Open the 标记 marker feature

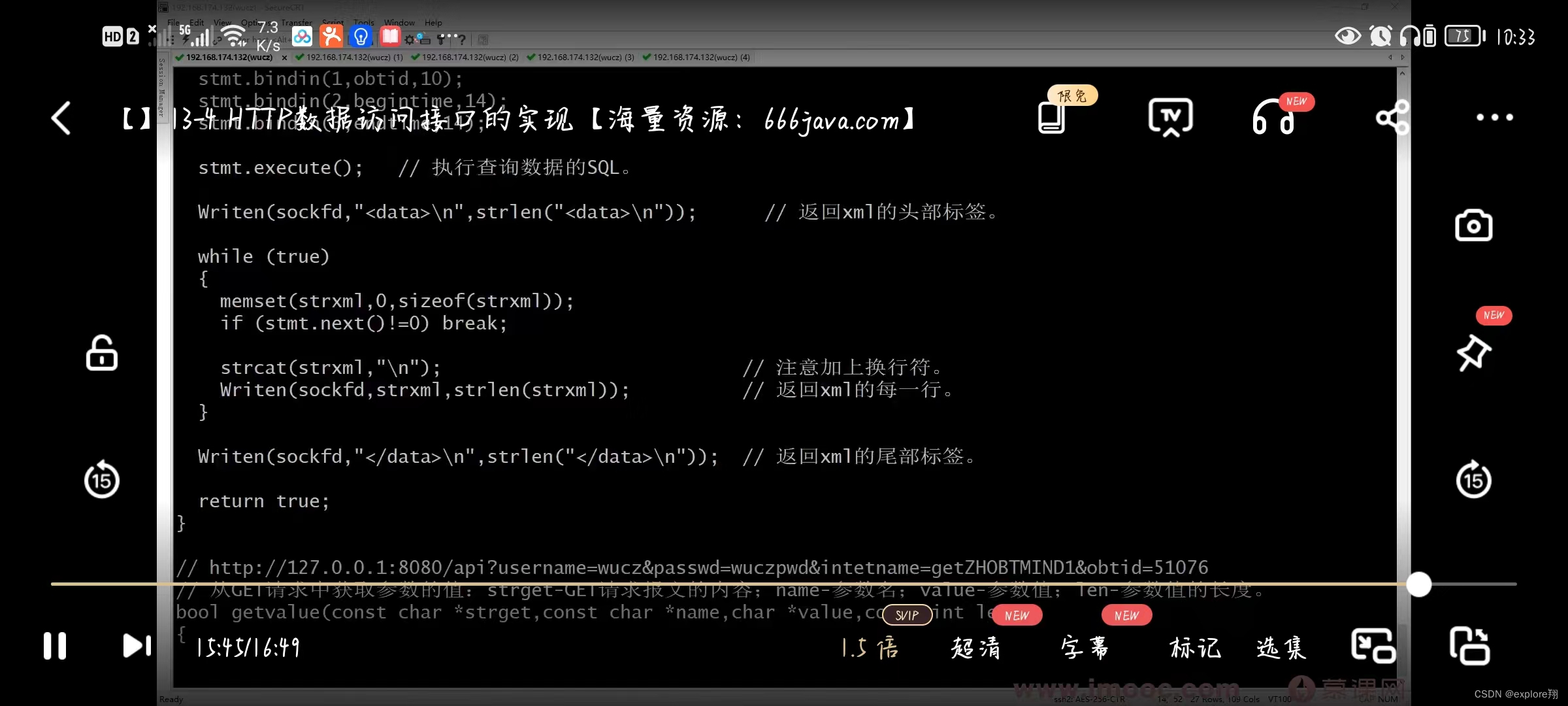pos(1195,648)
